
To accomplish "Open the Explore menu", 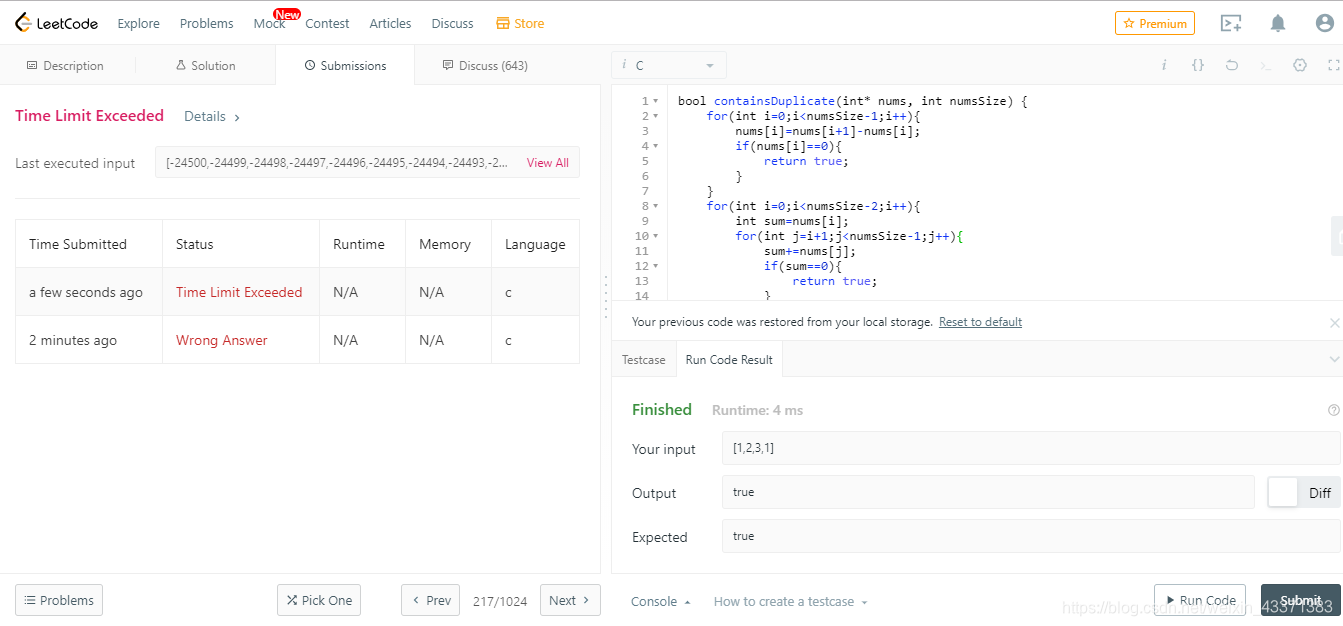I will [x=138, y=23].
